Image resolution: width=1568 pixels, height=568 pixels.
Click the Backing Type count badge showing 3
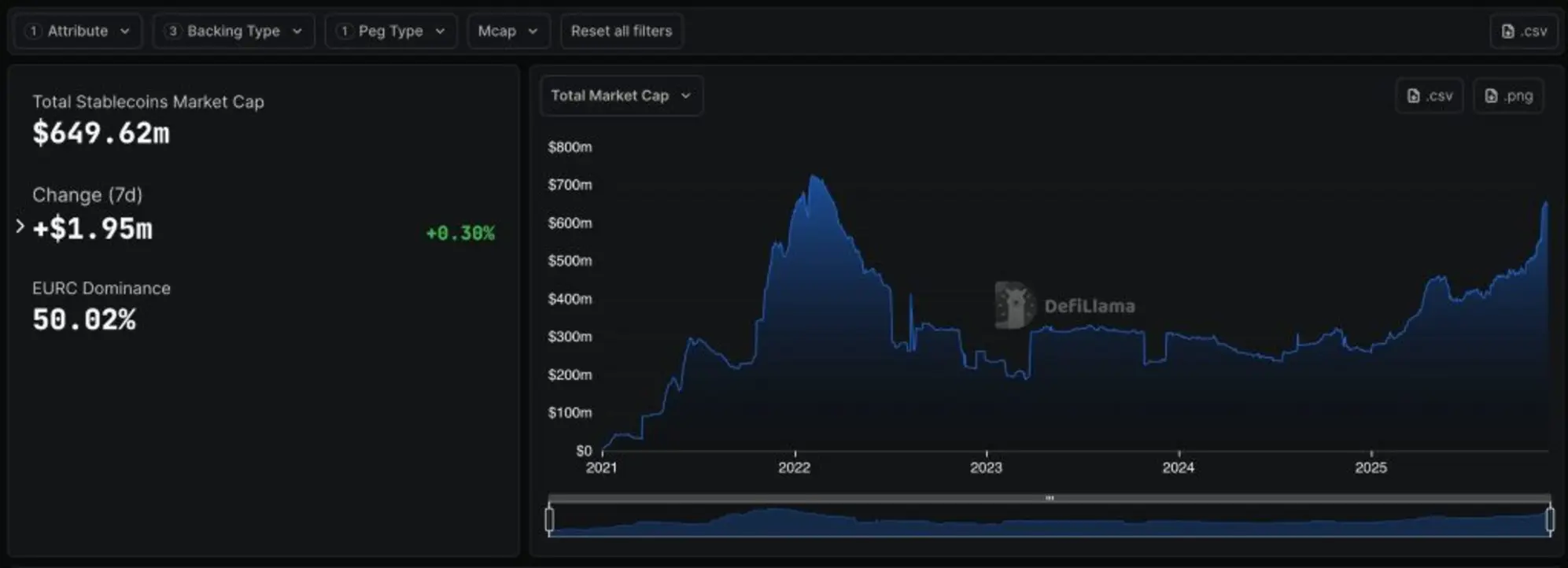click(172, 31)
